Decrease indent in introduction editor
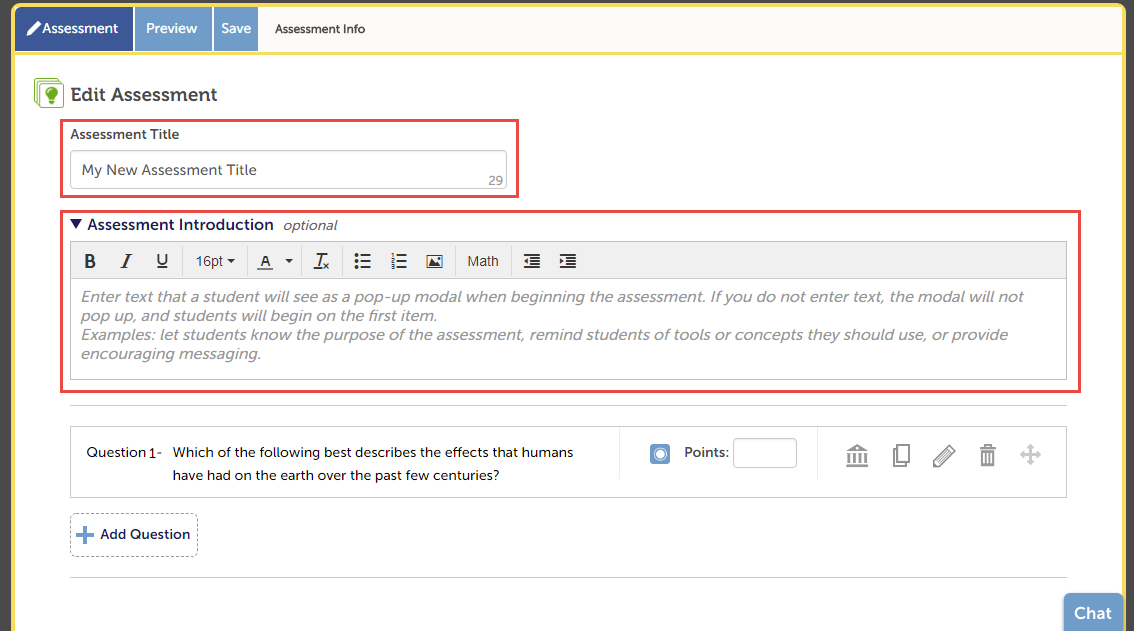Viewport: 1134px width, 631px height. tap(532, 261)
